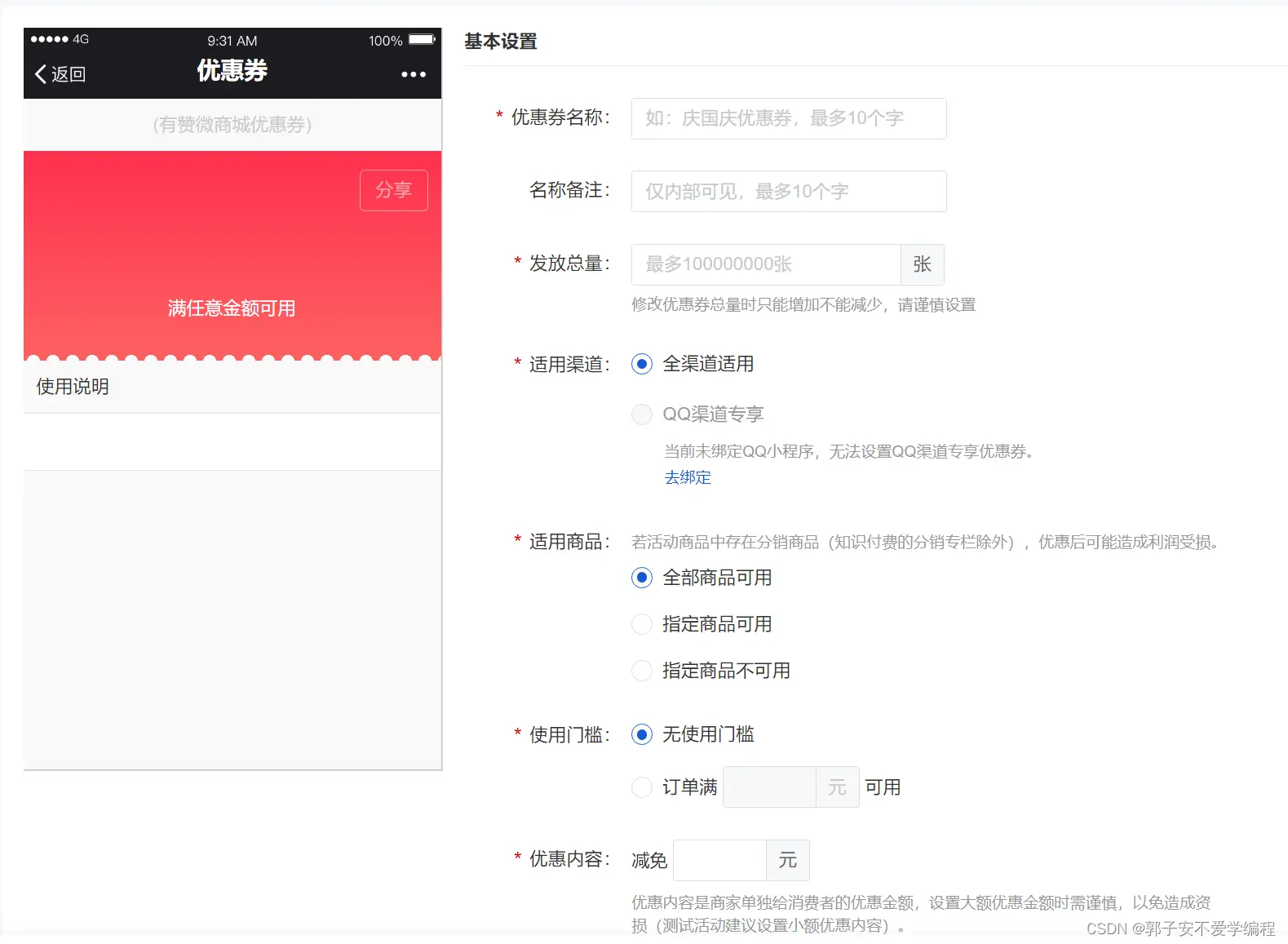Click the 优惠券 title in preview header
Viewport: 1288px width, 944px height.
tap(232, 71)
